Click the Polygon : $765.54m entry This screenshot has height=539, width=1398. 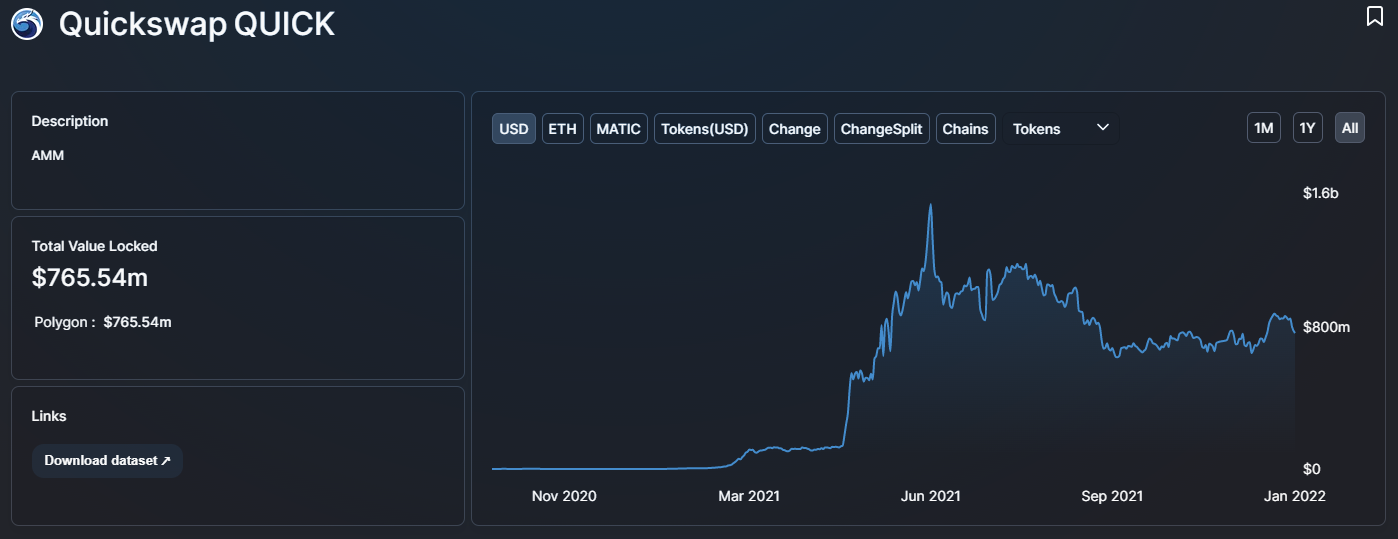103,322
